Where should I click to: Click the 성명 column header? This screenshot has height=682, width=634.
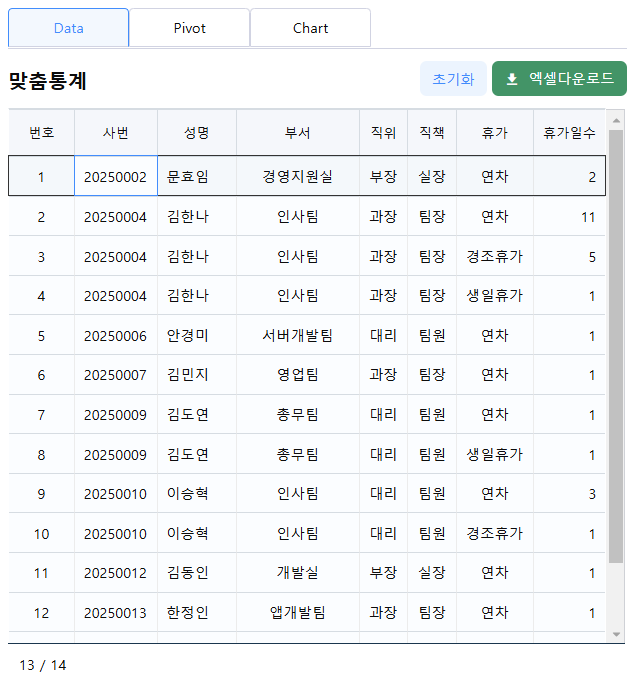(197, 133)
